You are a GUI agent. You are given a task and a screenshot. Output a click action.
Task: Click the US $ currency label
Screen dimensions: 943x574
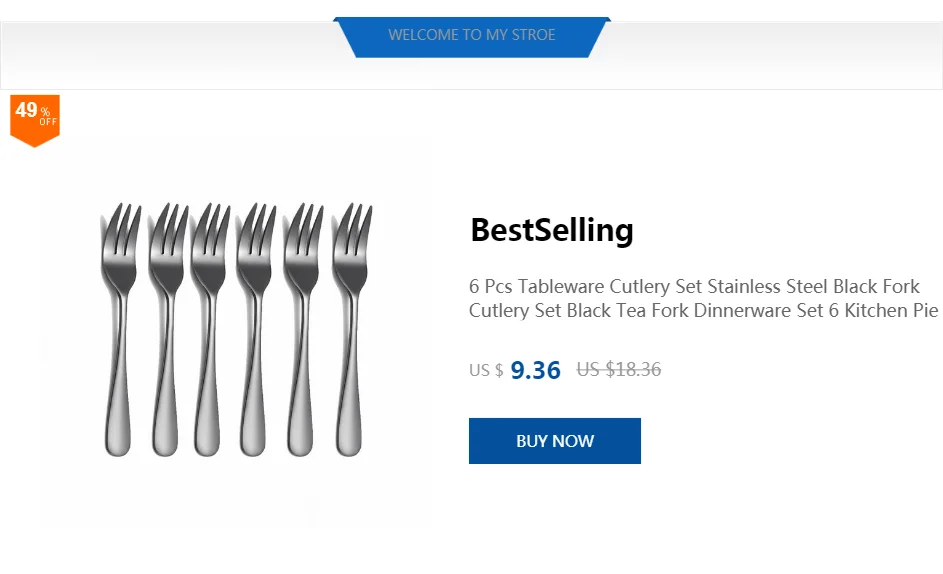(486, 370)
